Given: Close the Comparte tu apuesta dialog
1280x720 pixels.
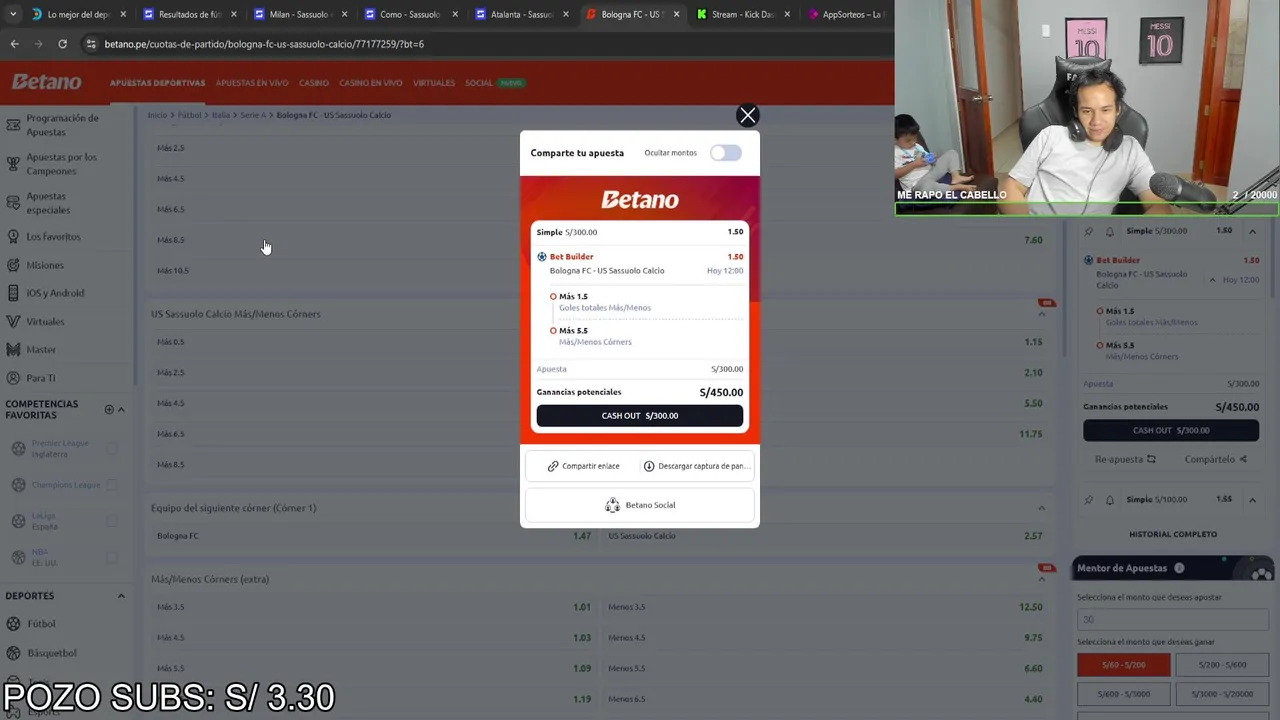Looking at the screenshot, I should tap(747, 115).
